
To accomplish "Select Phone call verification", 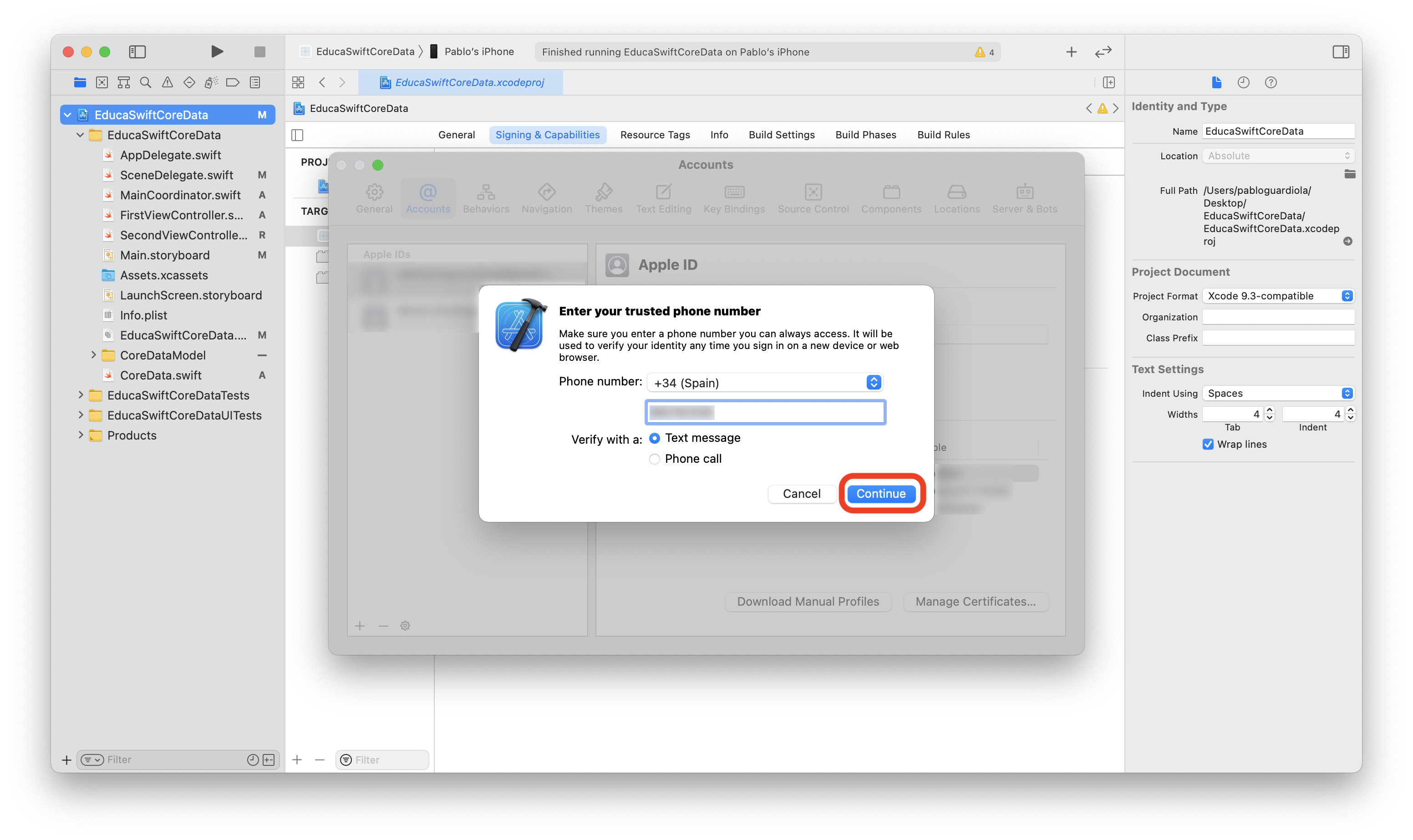I will click(655, 459).
